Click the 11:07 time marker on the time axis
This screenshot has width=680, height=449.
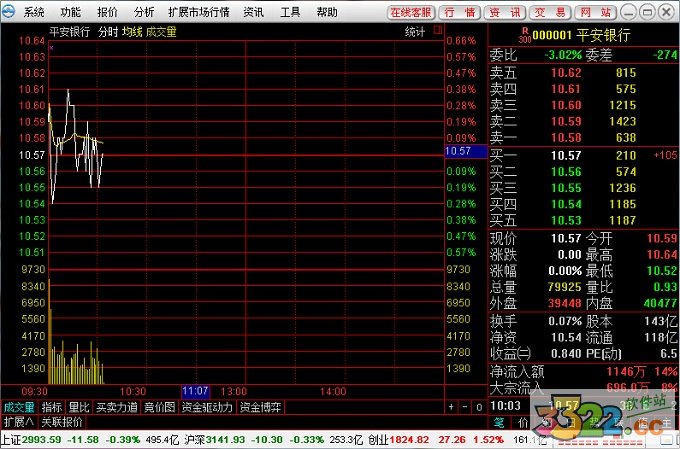(x=195, y=391)
